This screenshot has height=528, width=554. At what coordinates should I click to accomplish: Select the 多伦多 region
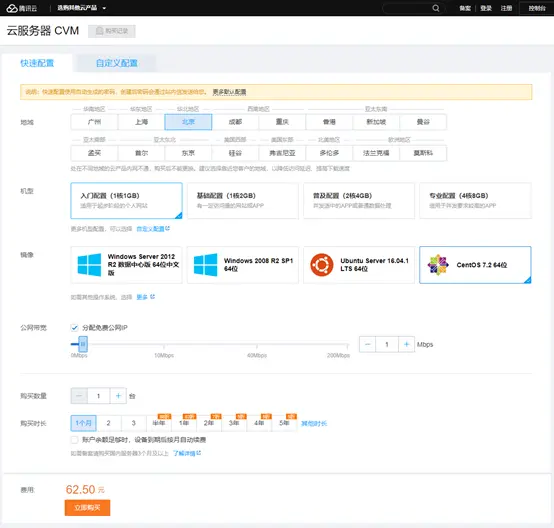[329, 153]
